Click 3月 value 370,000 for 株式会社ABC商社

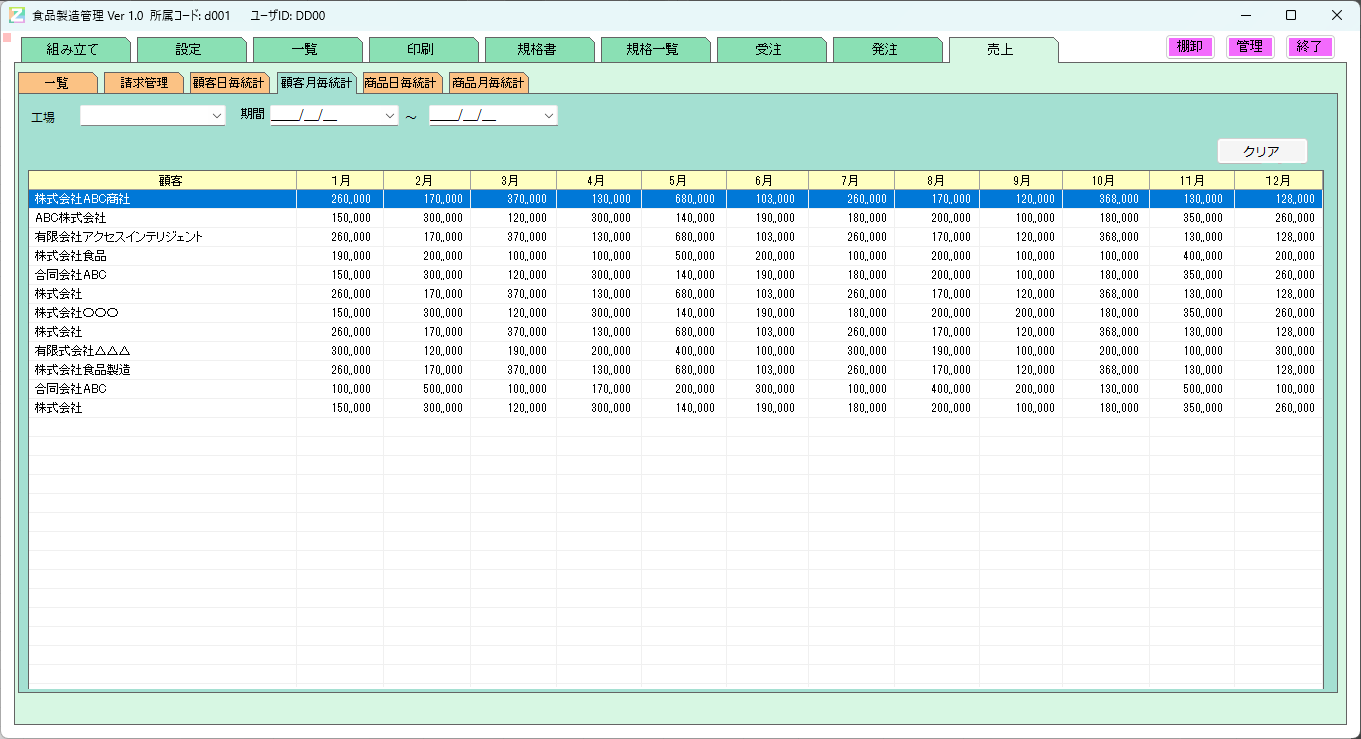click(x=527, y=200)
